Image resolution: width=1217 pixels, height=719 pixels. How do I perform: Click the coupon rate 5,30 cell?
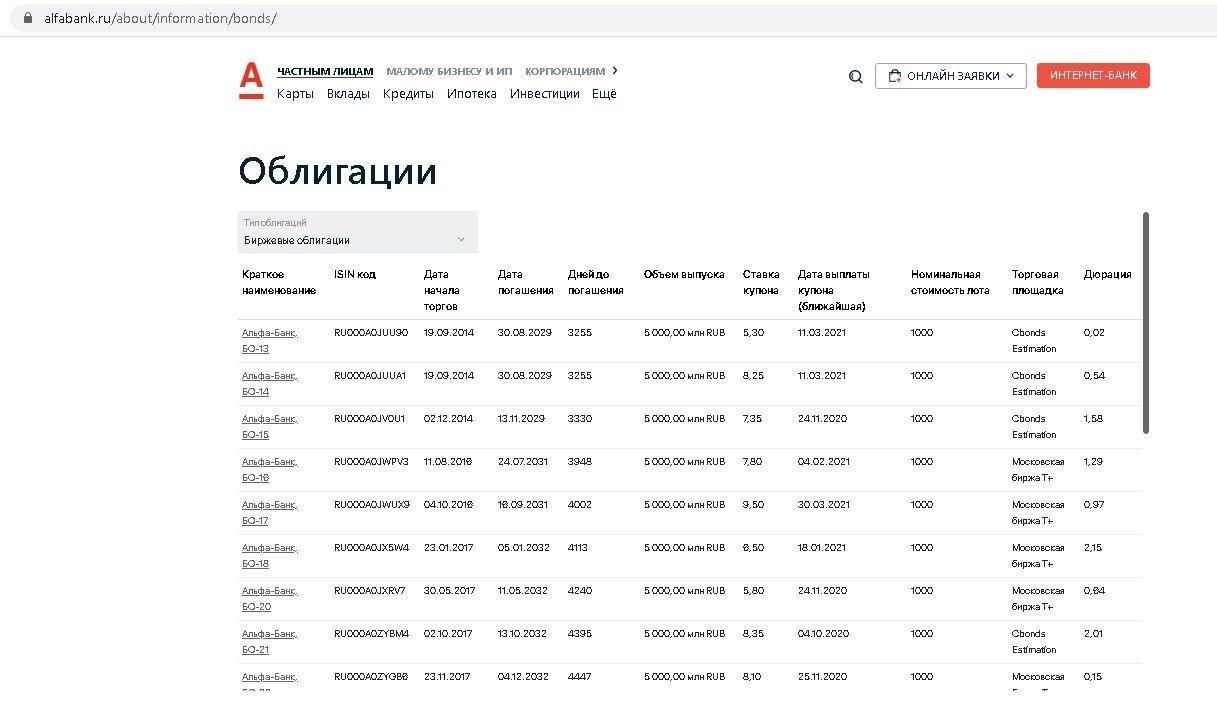(x=754, y=333)
